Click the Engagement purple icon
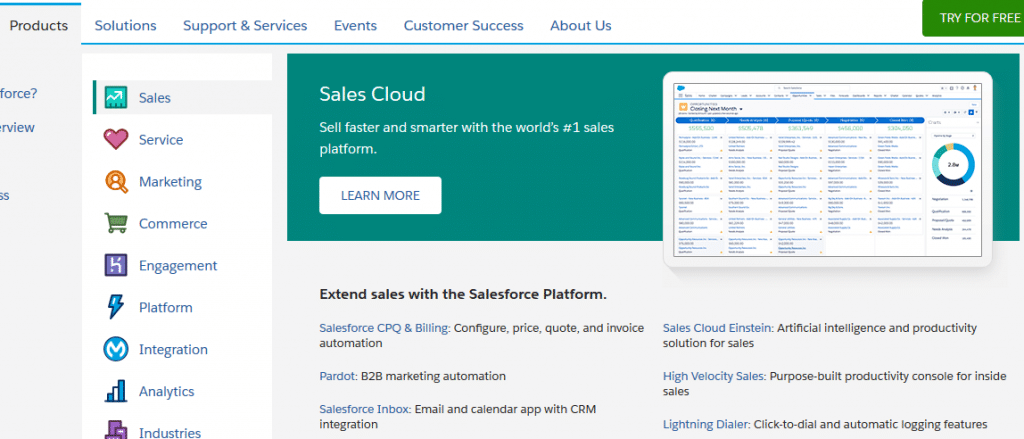1024x439 pixels. pyautogui.click(x=116, y=266)
